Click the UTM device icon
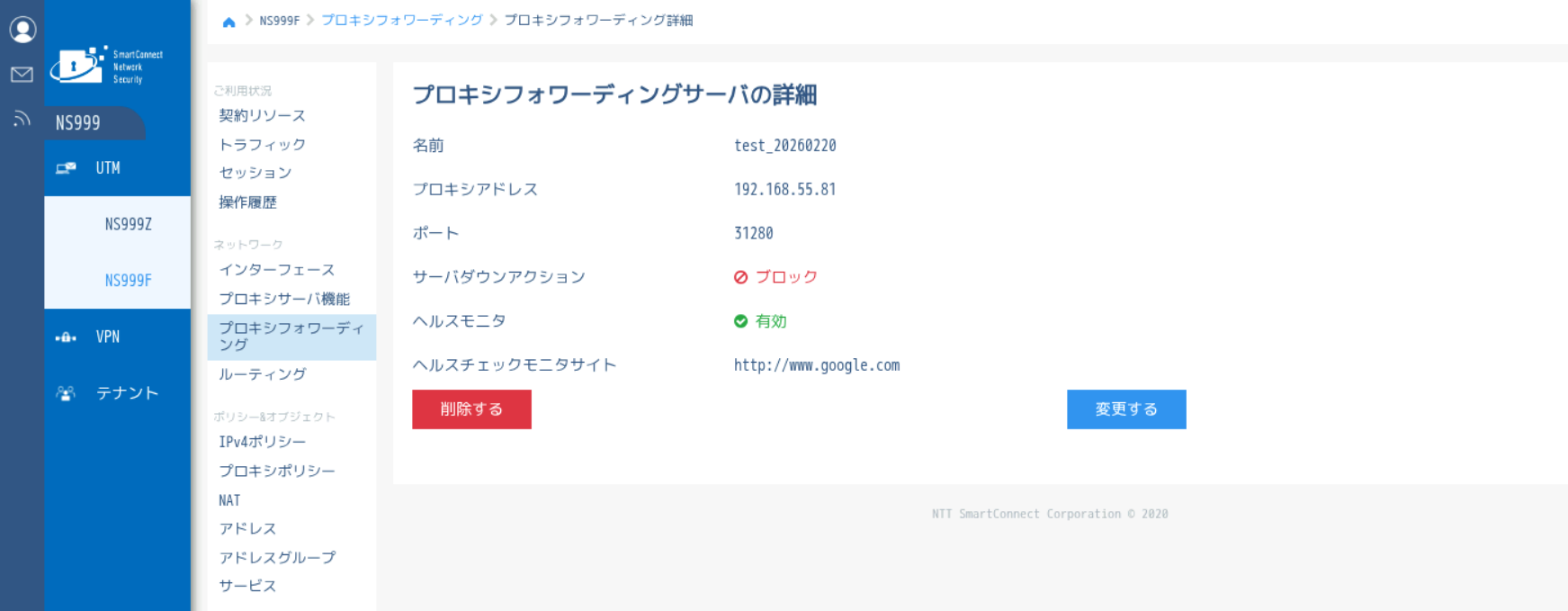The width and height of the screenshot is (1568, 611). 66,168
